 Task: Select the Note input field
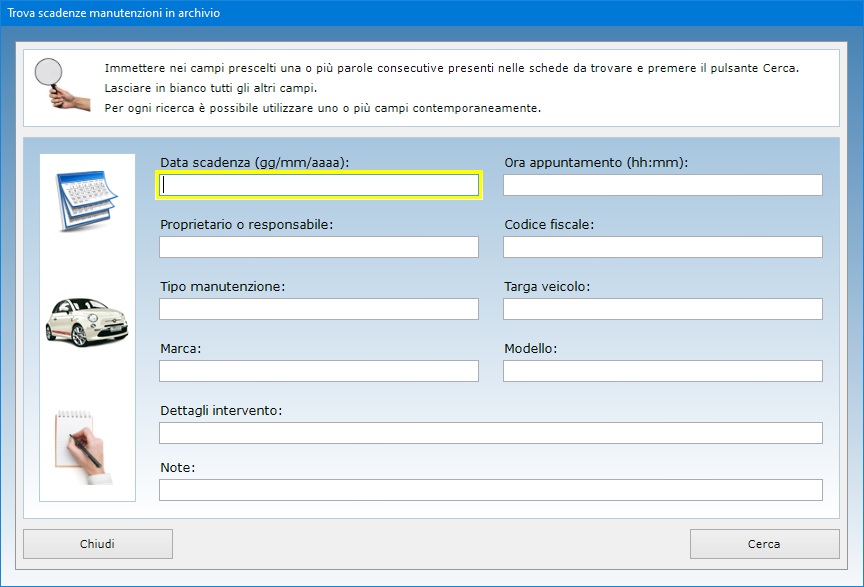point(491,490)
